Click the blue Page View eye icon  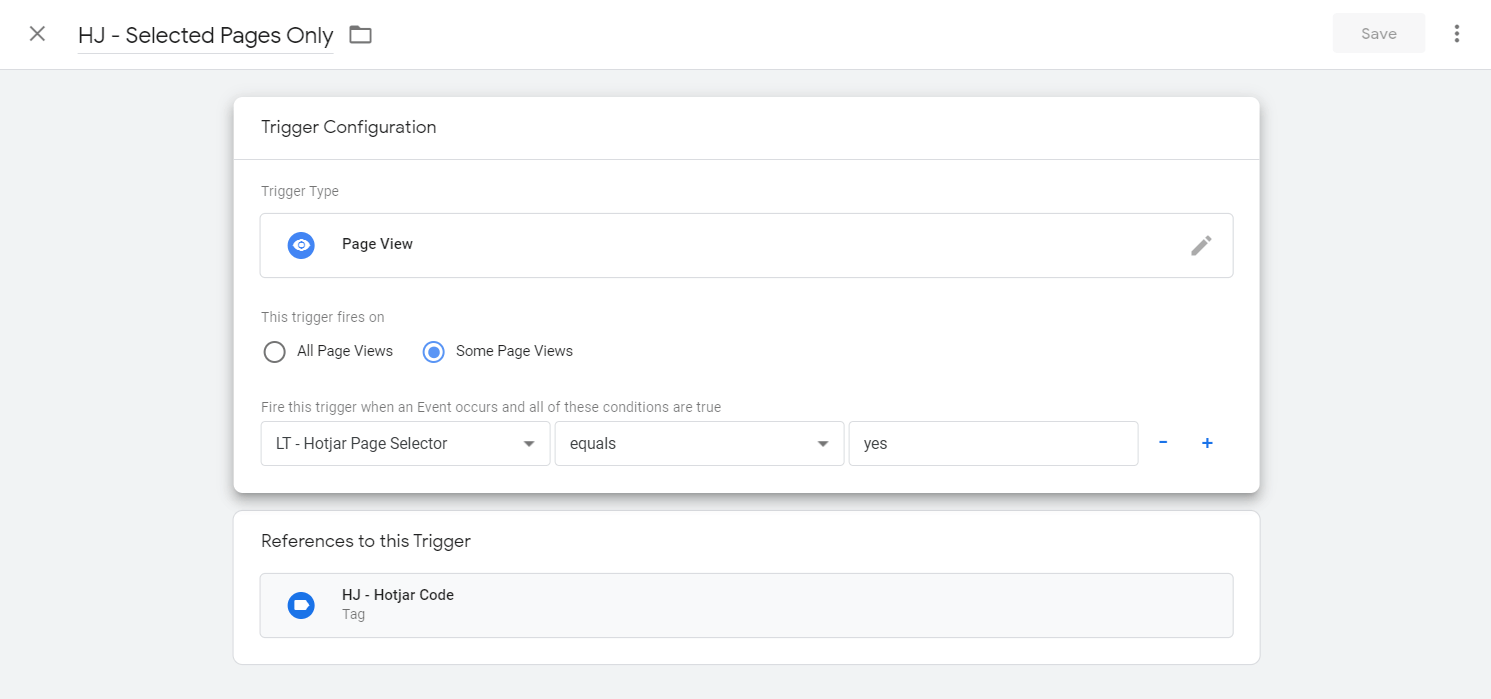301,245
